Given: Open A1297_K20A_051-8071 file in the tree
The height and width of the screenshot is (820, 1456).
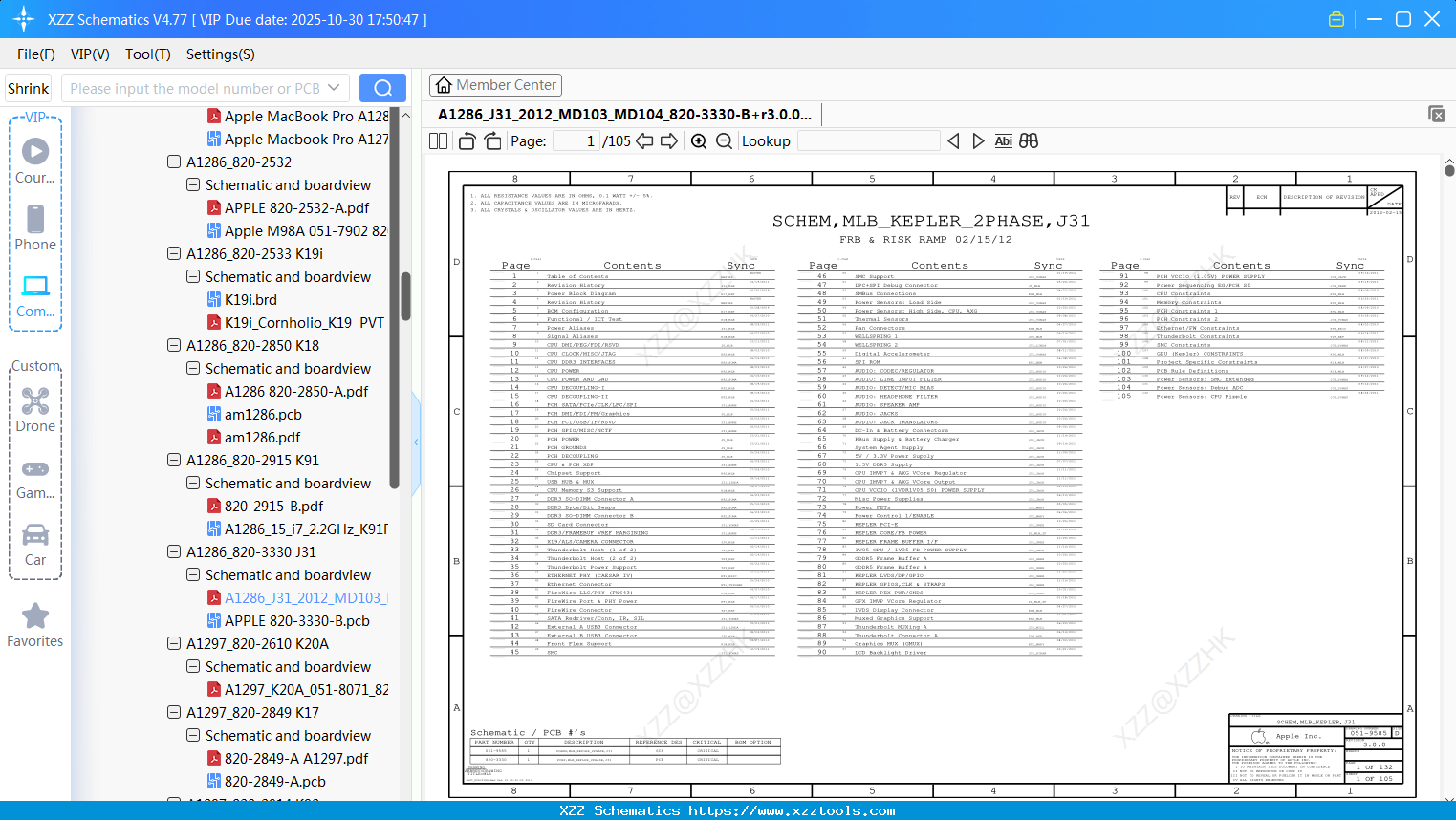Looking at the screenshot, I should pyautogui.click(x=306, y=689).
